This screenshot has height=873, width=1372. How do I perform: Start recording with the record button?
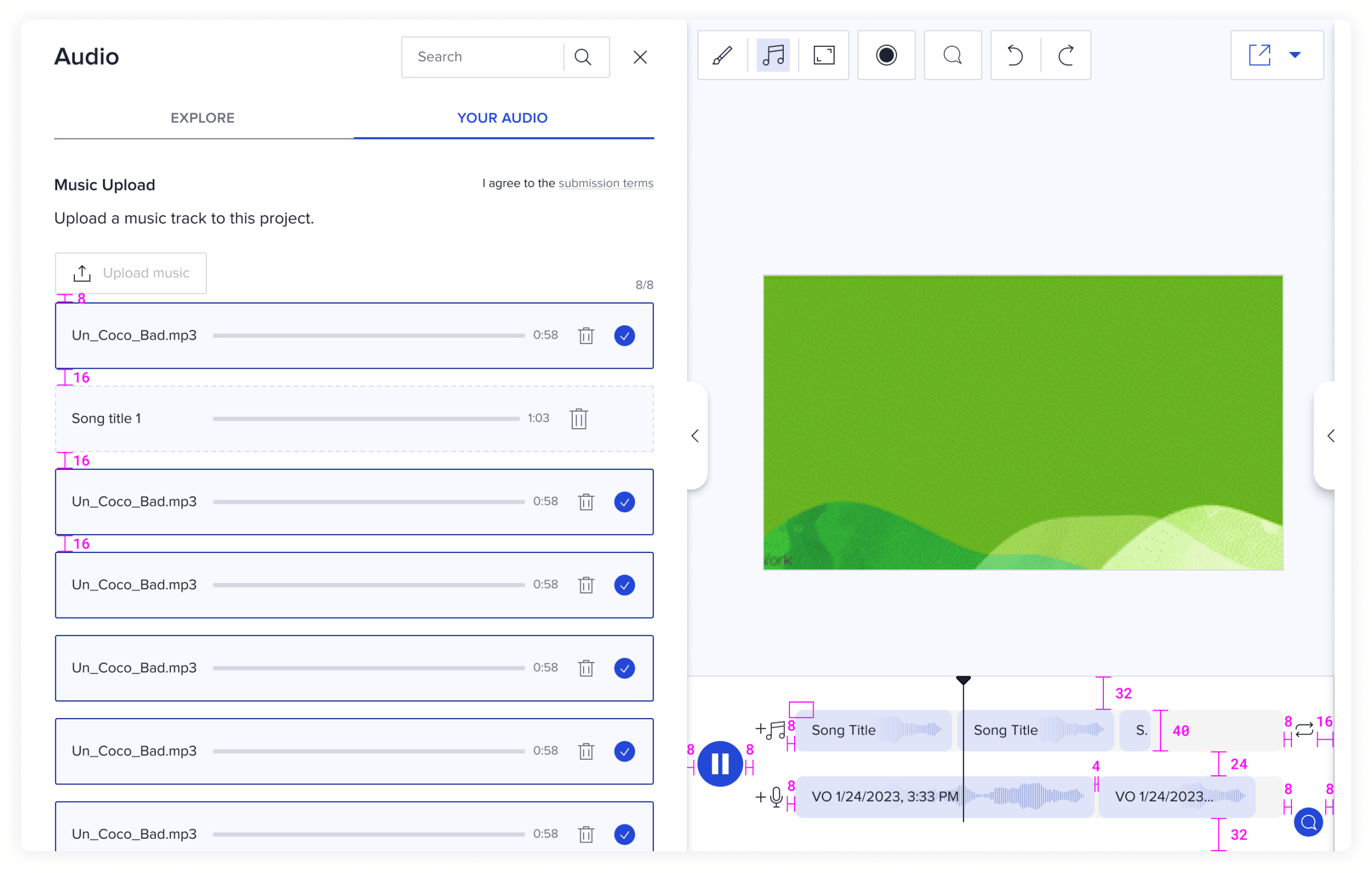tap(886, 55)
